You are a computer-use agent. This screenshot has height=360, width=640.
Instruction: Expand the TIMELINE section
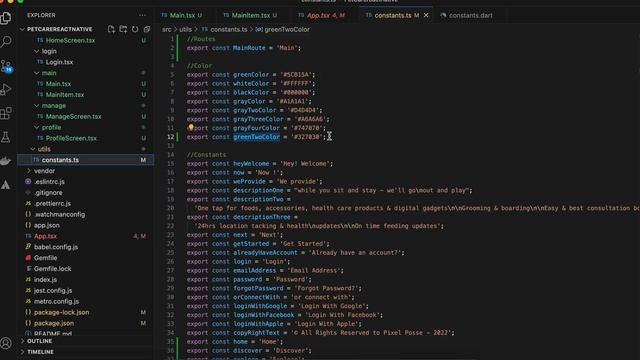[x=40, y=351]
